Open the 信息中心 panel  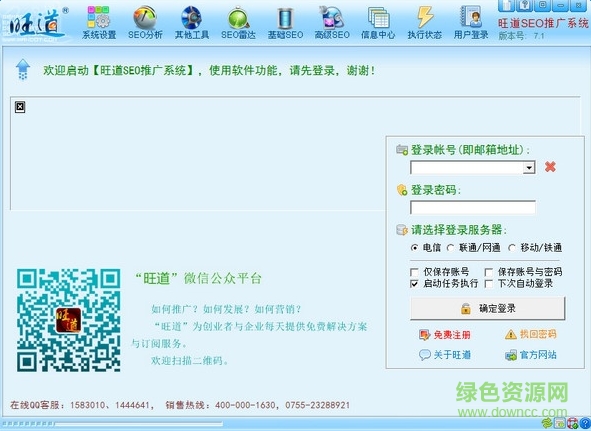coord(378,23)
